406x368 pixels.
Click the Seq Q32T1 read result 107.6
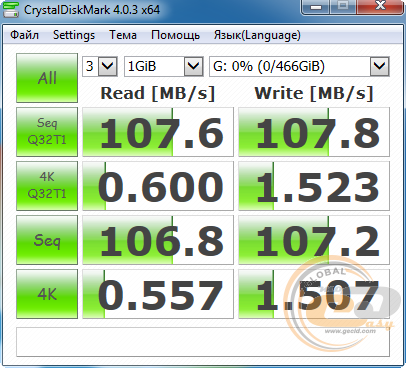(x=158, y=132)
